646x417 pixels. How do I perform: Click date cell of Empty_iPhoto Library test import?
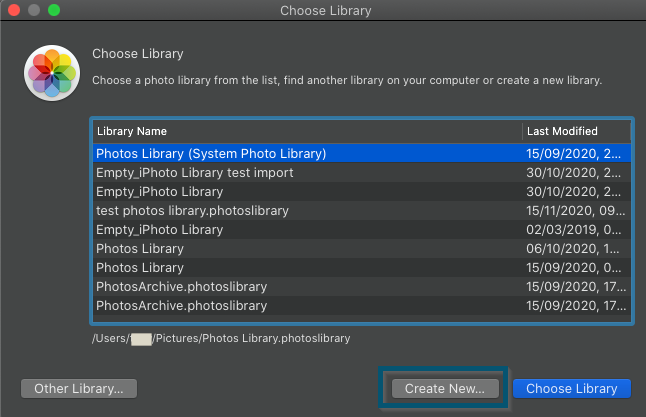click(x=573, y=173)
